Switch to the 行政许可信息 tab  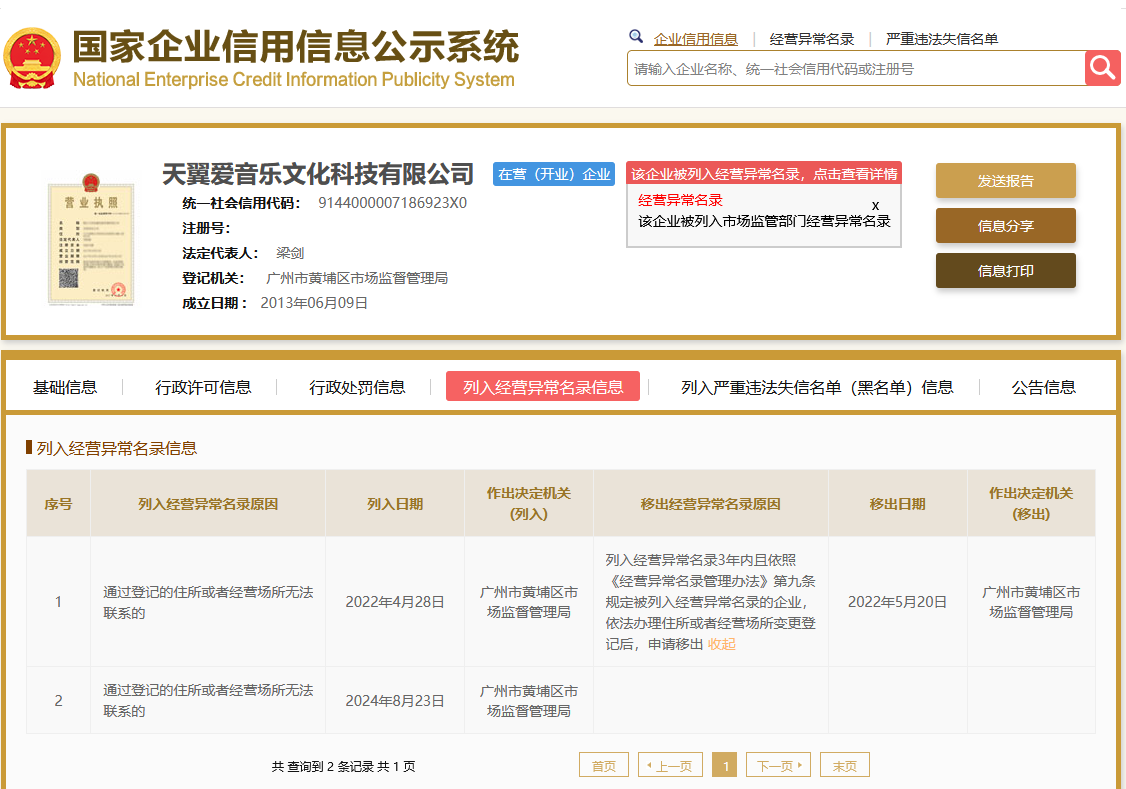(203, 388)
